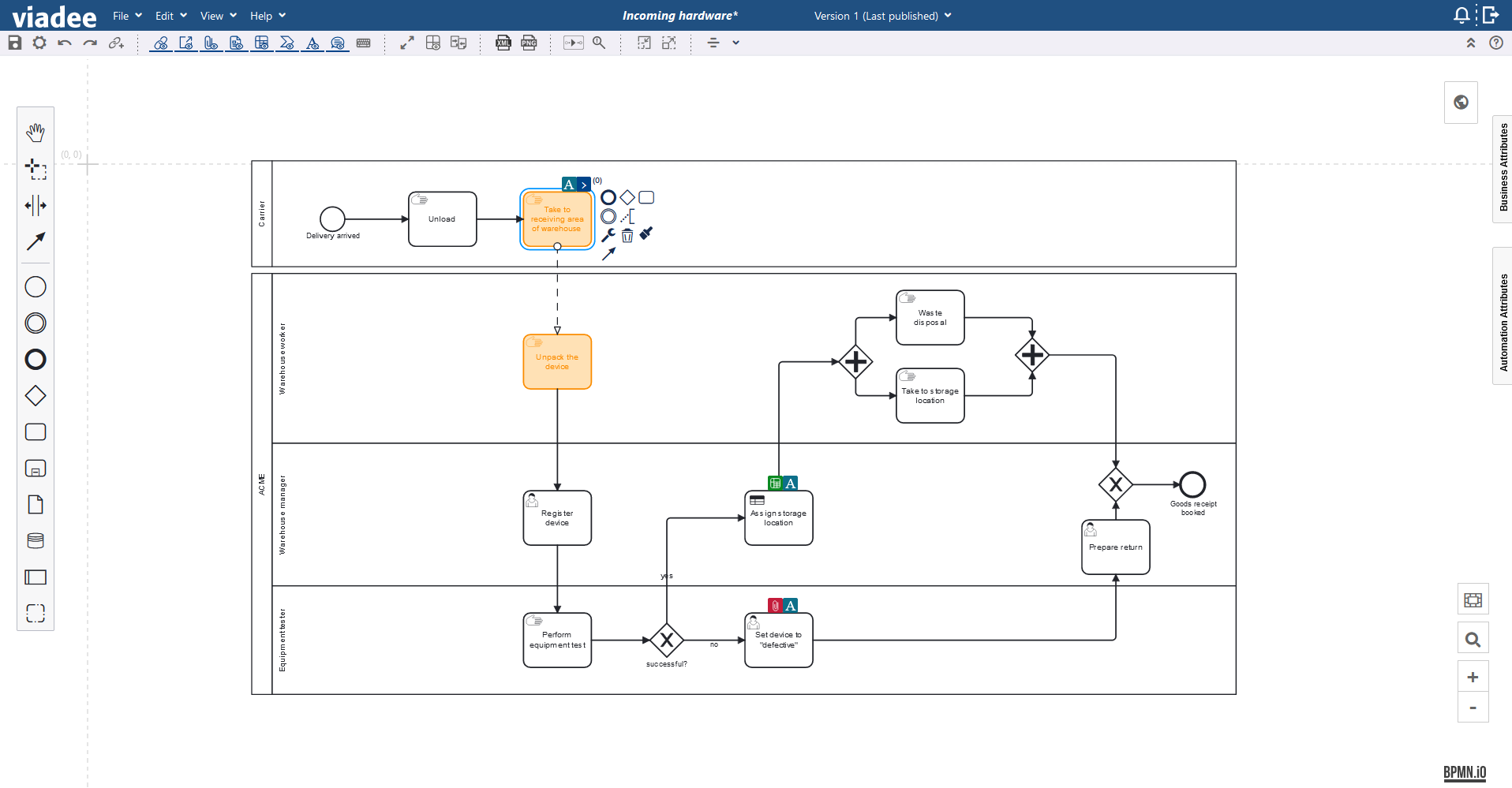Screen dimensions: 1512x788
Task: Open change type wrench in context pad
Action: click(608, 235)
